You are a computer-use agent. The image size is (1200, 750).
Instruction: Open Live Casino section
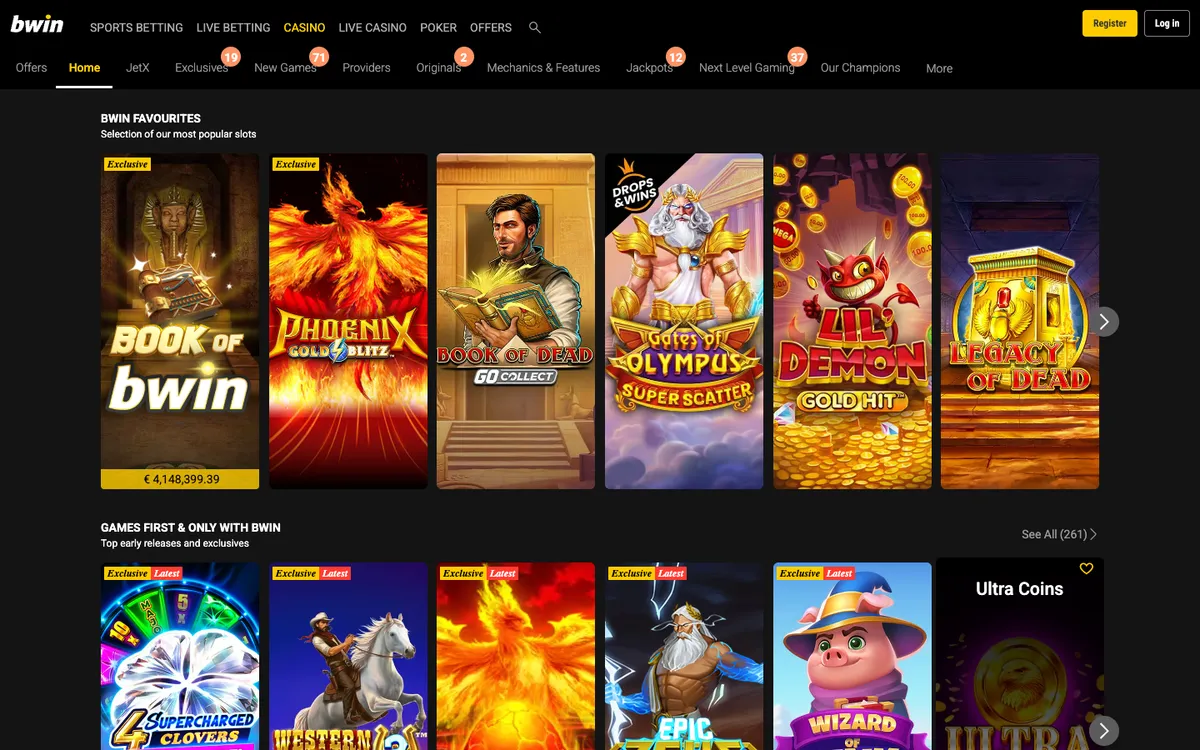[372, 28]
